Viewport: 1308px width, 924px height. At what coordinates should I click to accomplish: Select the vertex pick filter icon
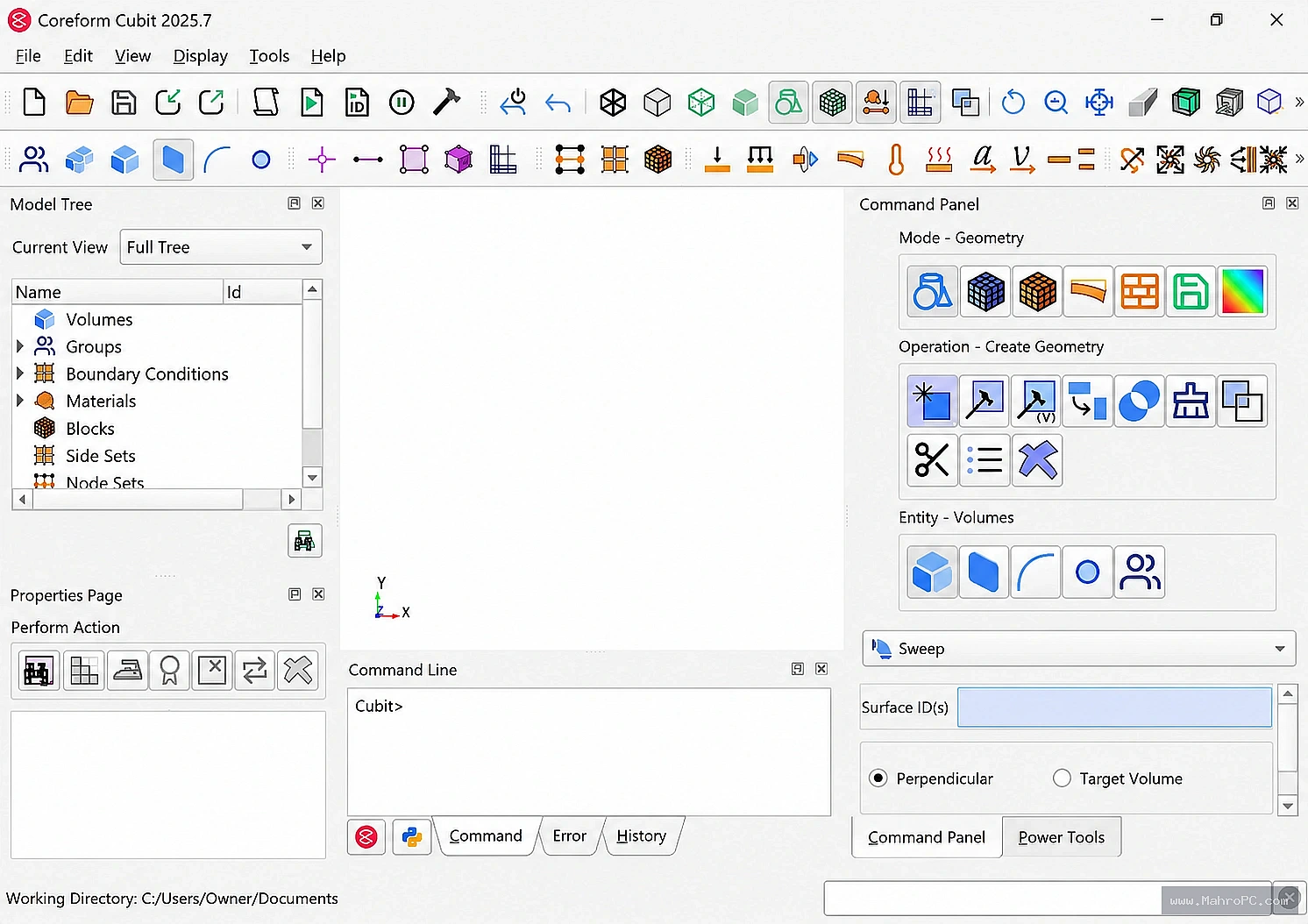pyautogui.click(x=261, y=160)
